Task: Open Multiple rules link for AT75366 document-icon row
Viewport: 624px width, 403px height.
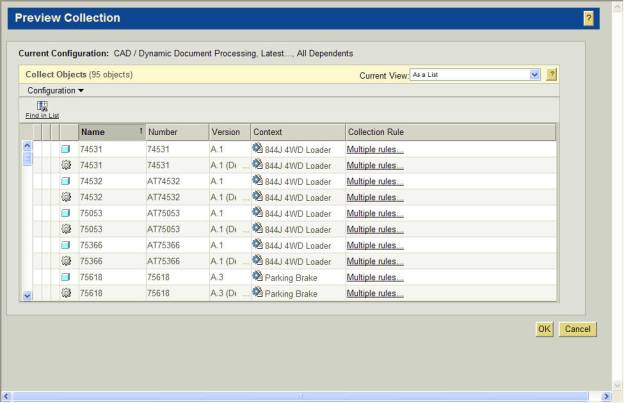Action: 375,245
